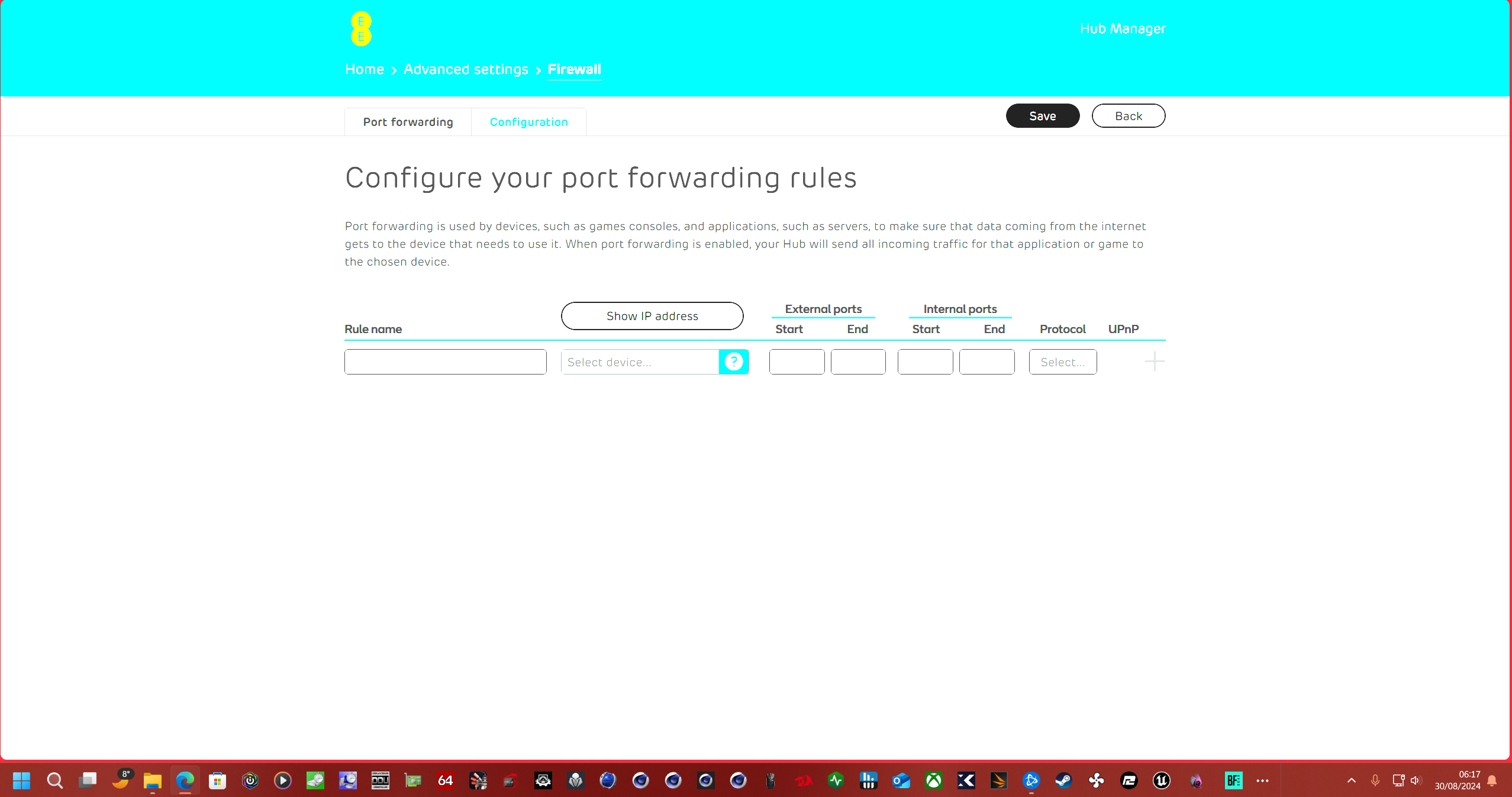Click the Steam icon in taskbar

(1064, 781)
